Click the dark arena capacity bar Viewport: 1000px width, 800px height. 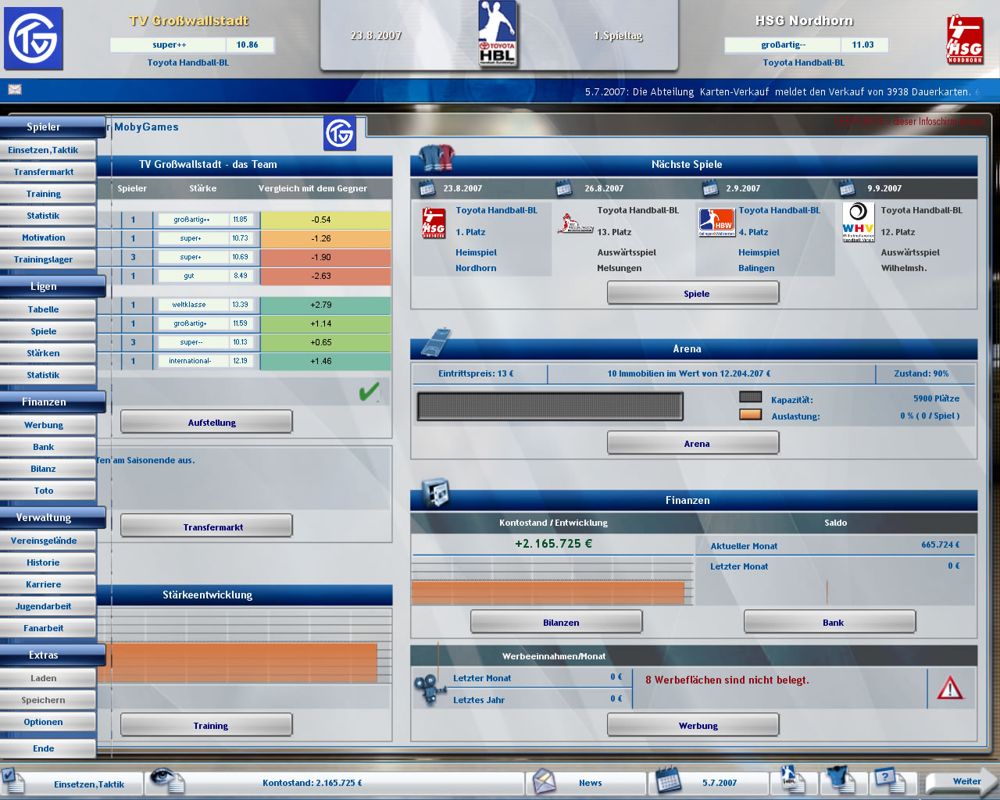pos(550,406)
